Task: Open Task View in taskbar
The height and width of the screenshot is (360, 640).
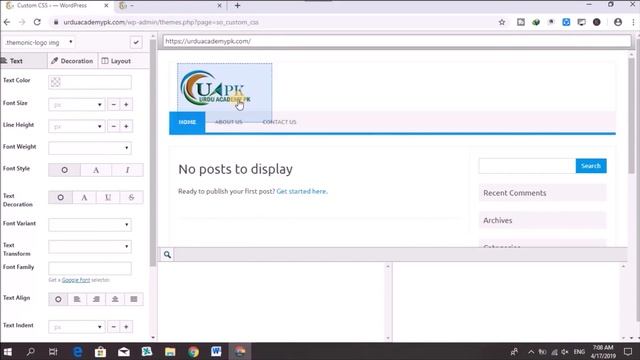Action: (53, 351)
